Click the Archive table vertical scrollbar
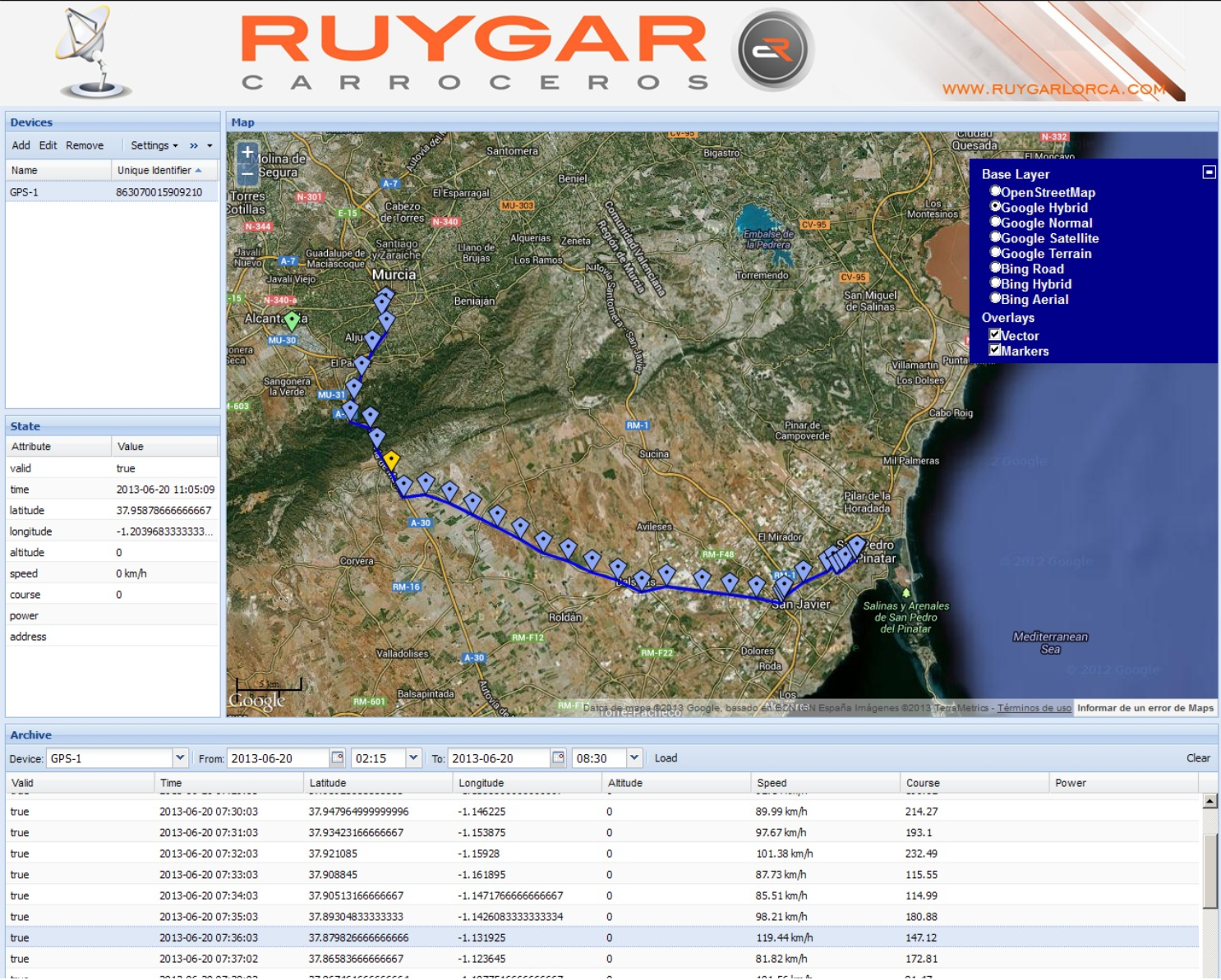Image resolution: width=1221 pixels, height=980 pixels. click(1209, 872)
